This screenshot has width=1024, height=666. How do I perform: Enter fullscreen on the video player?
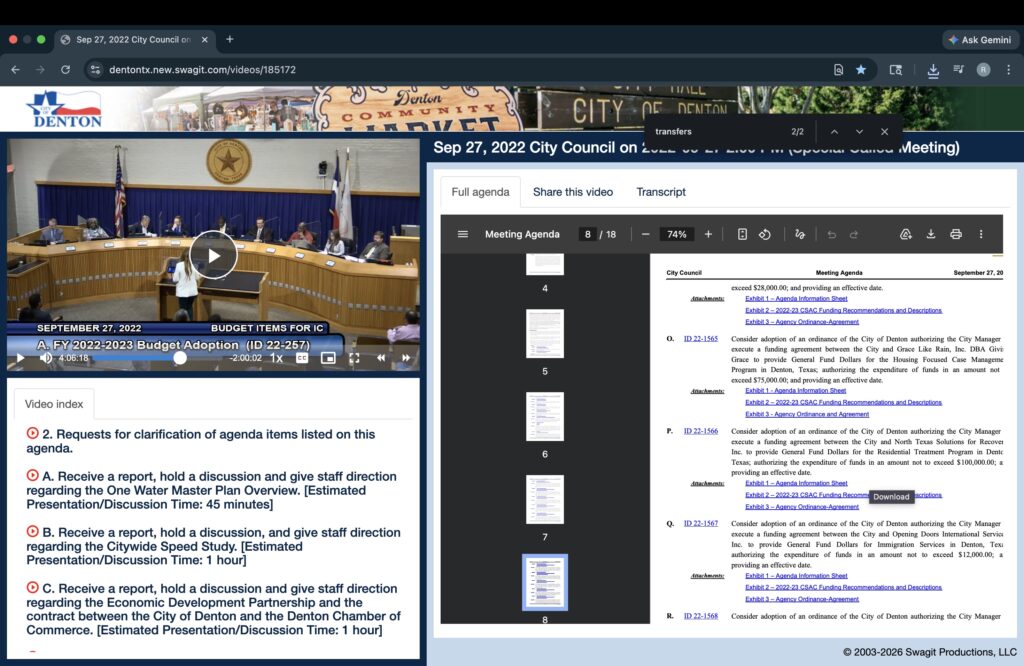[354, 358]
